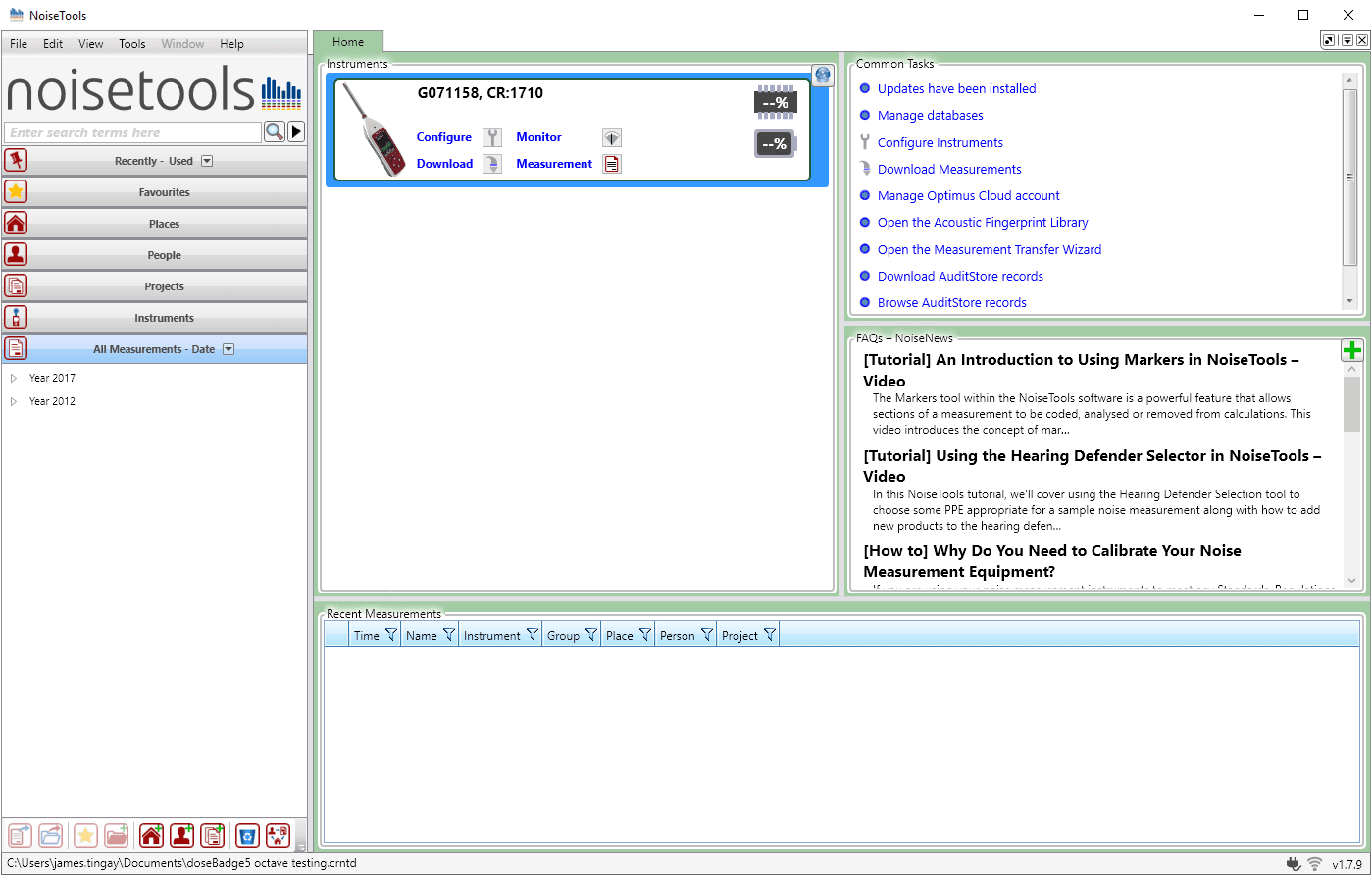Viewport: 1372px width, 876px height.
Task: Open the Project column filter
Action: pyautogui.click(x=770, y=635)
